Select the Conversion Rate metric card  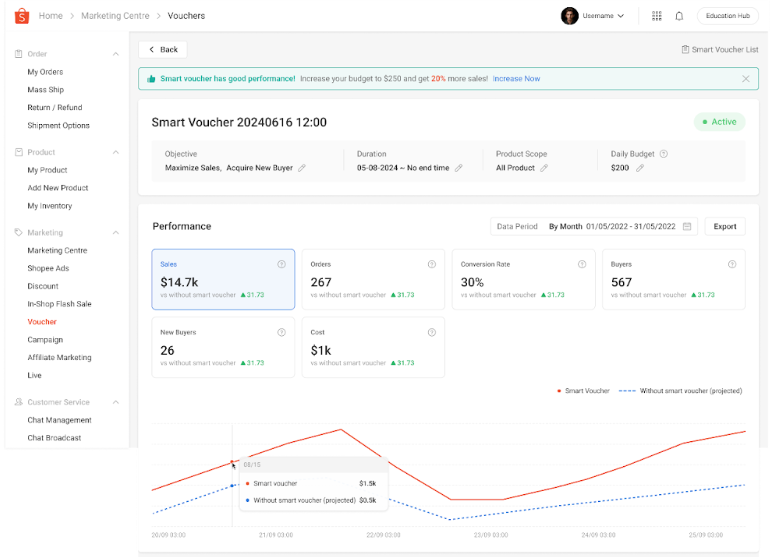click(x=524, y=279)
